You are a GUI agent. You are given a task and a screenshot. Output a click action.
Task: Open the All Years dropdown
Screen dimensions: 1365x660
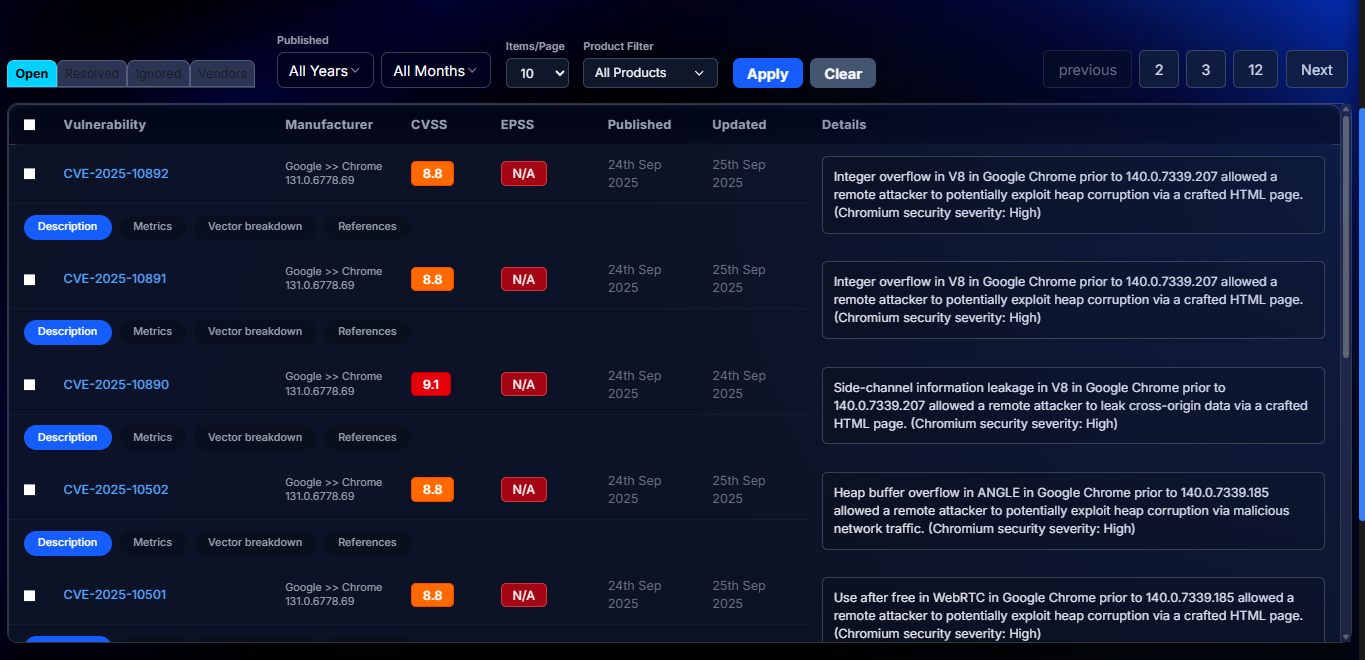[325, 71]
